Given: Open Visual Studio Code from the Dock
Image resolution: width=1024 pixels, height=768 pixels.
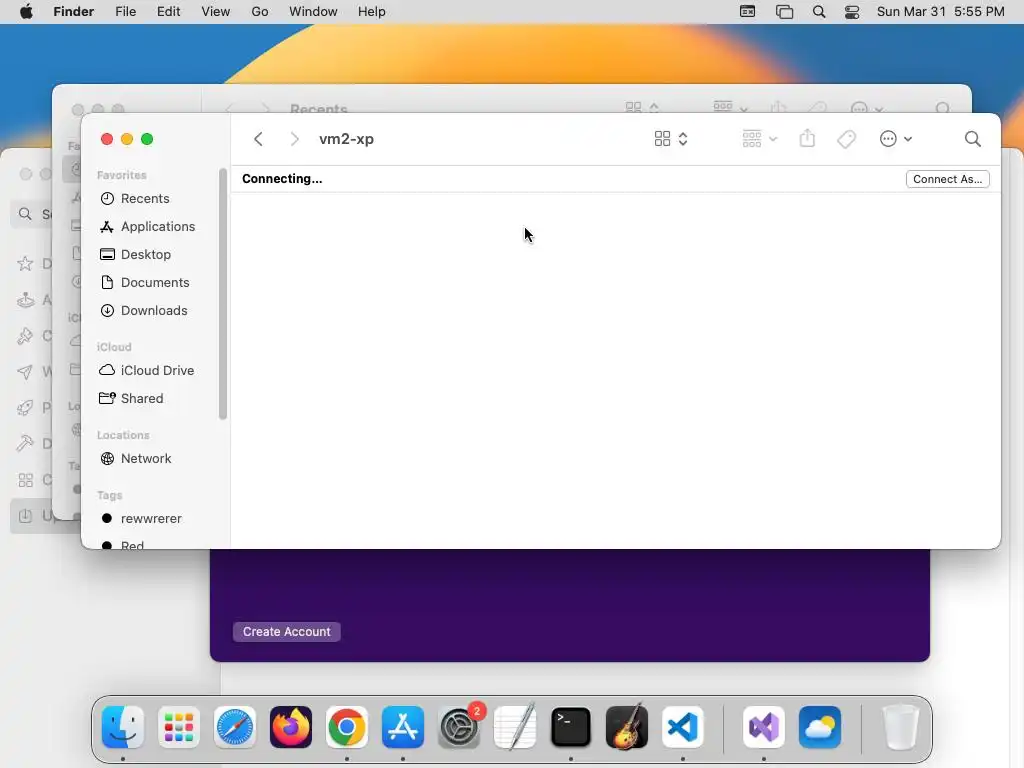Looking at the screenshot, I should coord(683,727).
